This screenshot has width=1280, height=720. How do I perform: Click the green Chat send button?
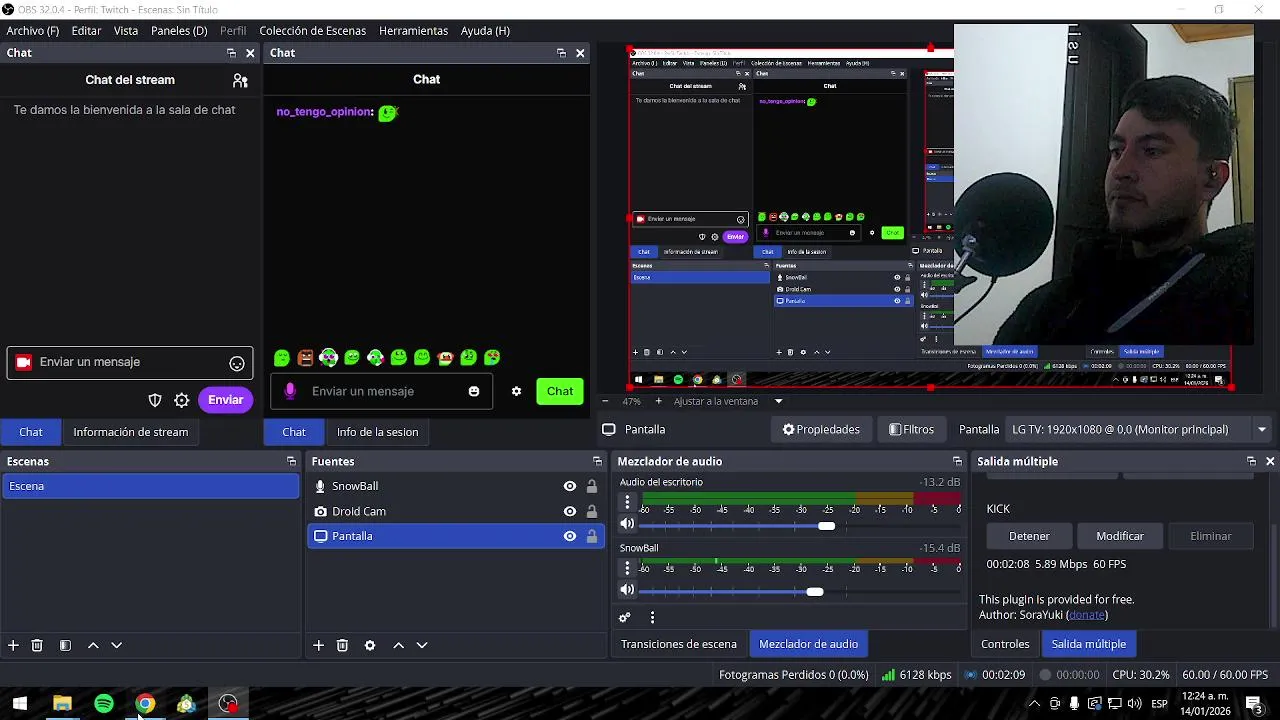coord(560,391)
